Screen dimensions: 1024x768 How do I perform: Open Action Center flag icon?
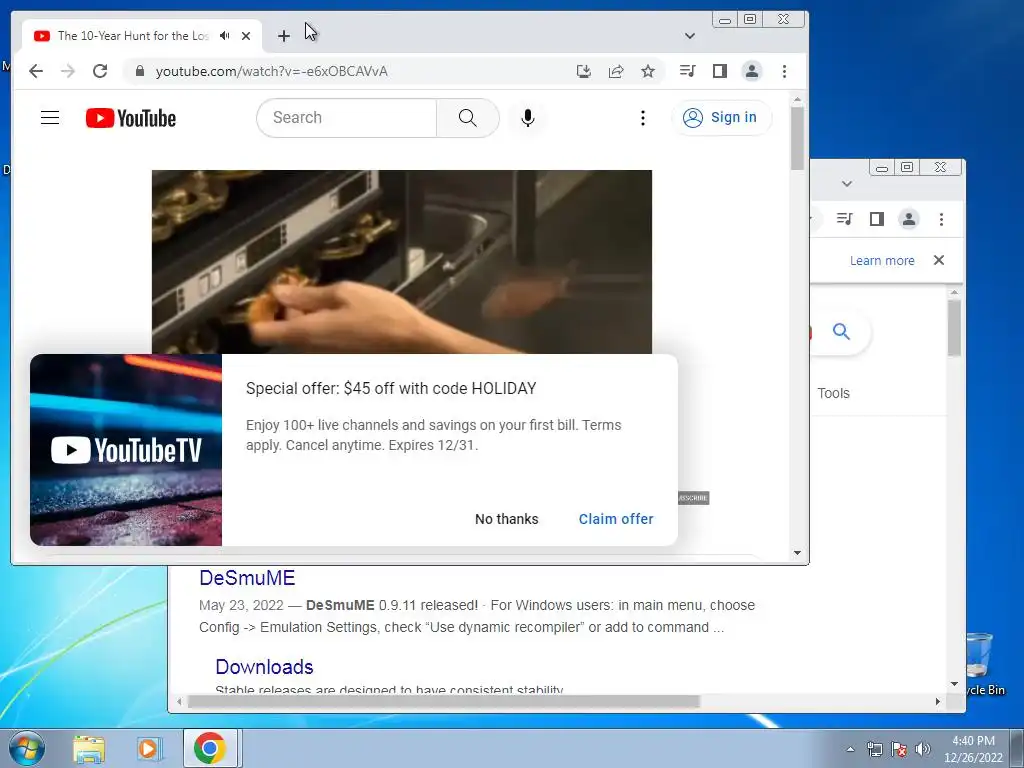899,749
